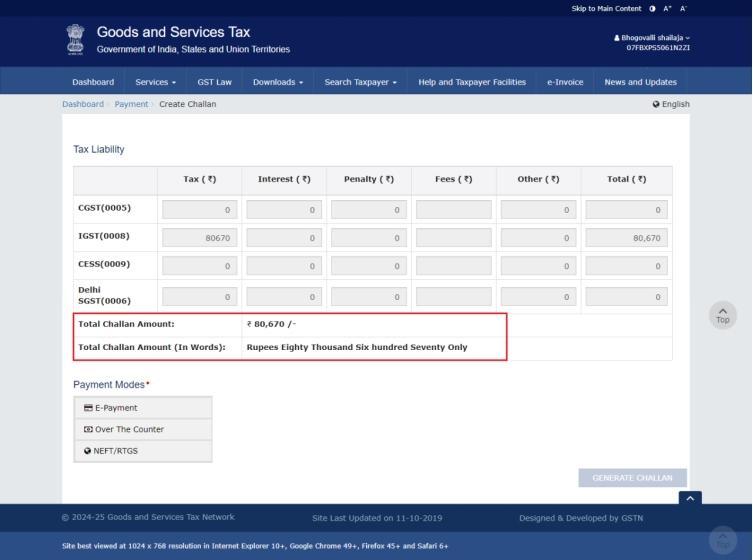Expand the Search Taxpayer menu
Screen dimensions: 753x560
point(361,82)
